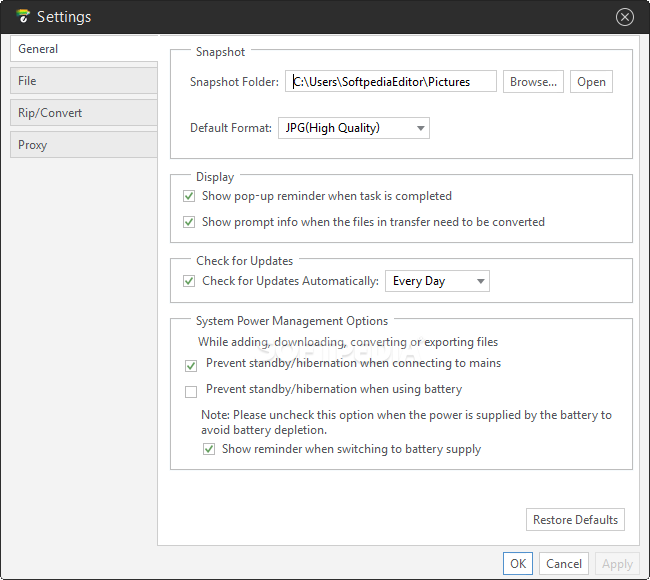Open the snapshot folder with Open button

click(591, 82)
